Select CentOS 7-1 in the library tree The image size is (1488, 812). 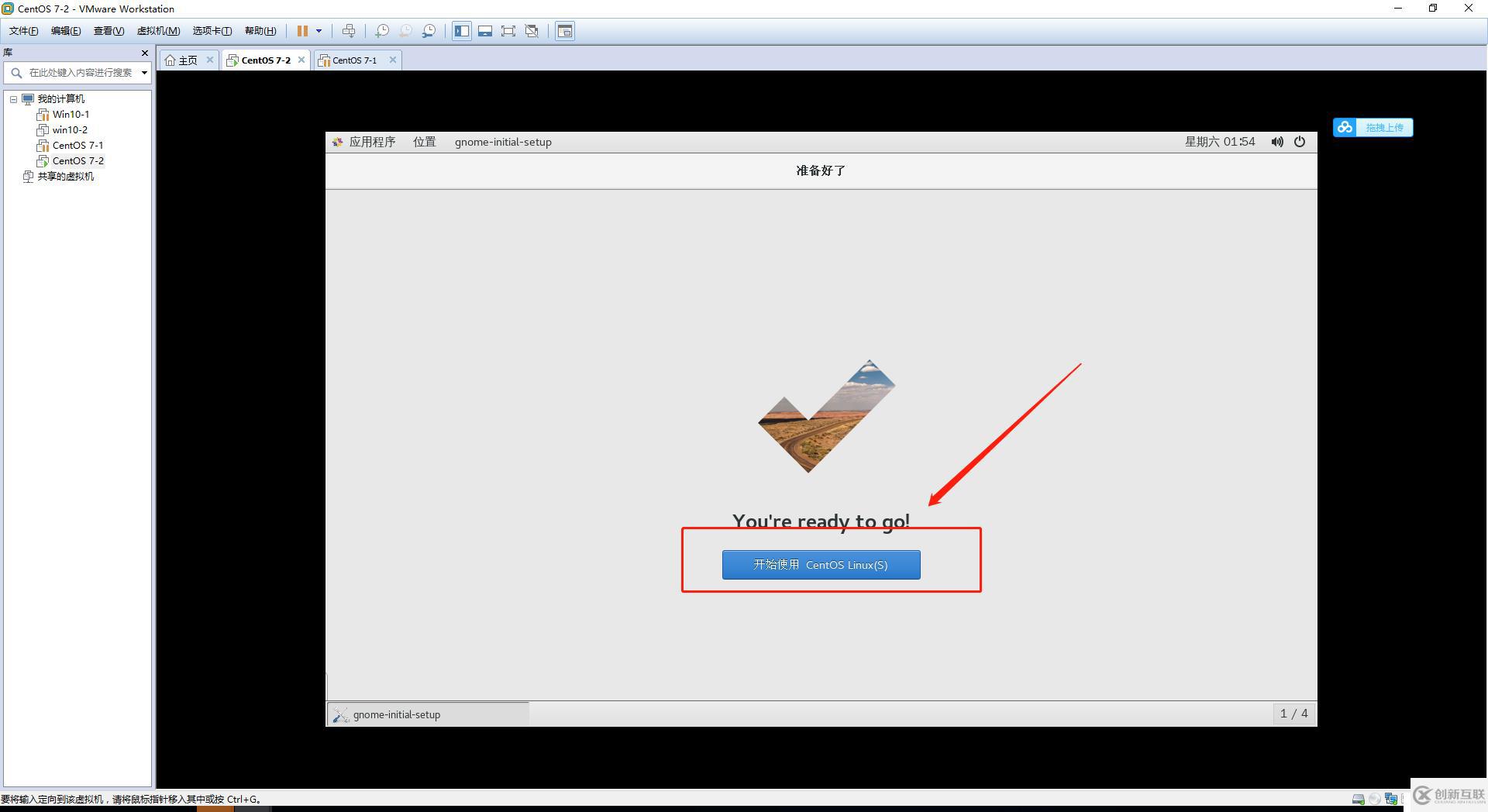click(x=77, y=146)
